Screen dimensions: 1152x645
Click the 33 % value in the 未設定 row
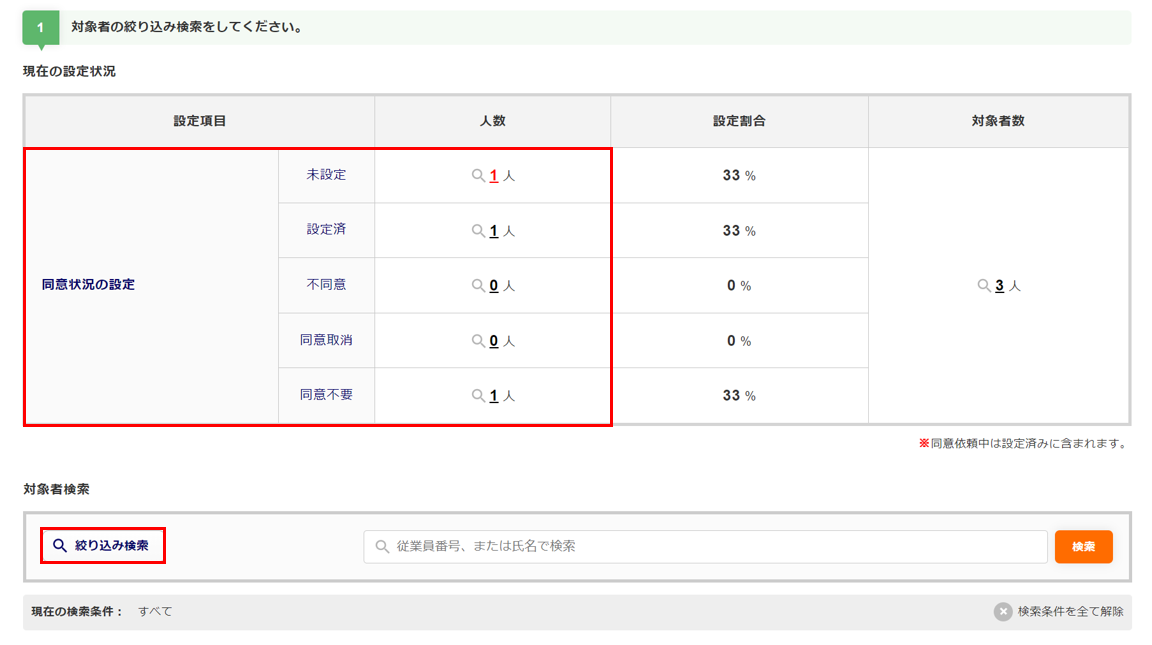[739, 176]
